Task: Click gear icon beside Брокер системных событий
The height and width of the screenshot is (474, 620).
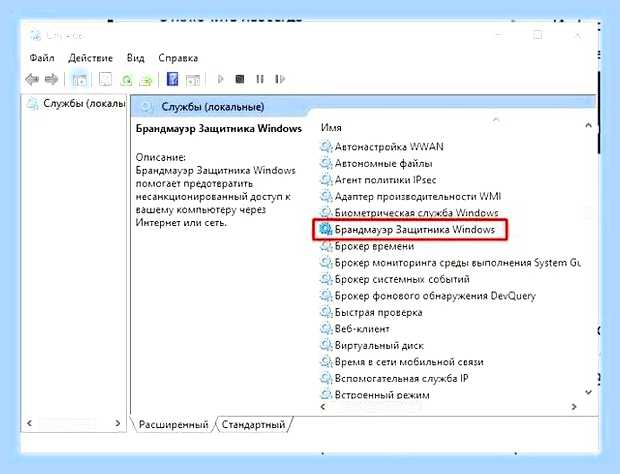Action: [x=326, y=279]
